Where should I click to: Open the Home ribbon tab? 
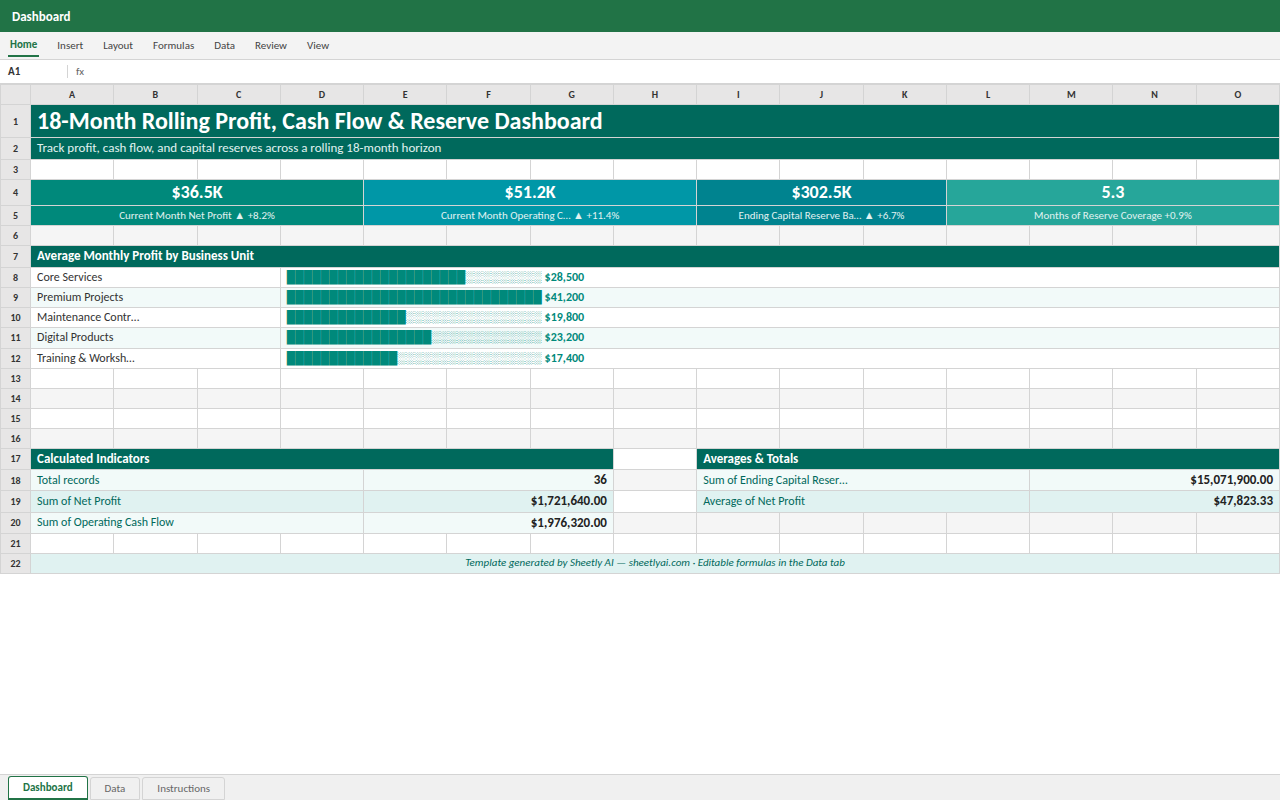24,45
